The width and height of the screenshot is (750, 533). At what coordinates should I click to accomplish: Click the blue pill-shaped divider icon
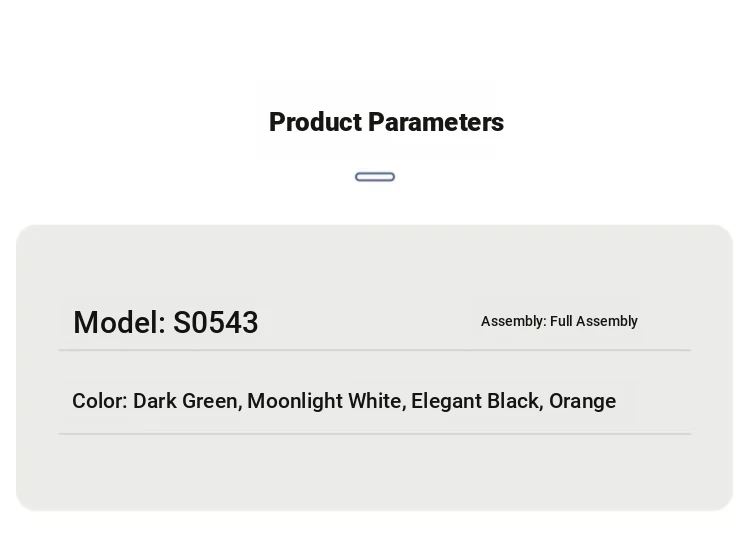tap(375, 177)
